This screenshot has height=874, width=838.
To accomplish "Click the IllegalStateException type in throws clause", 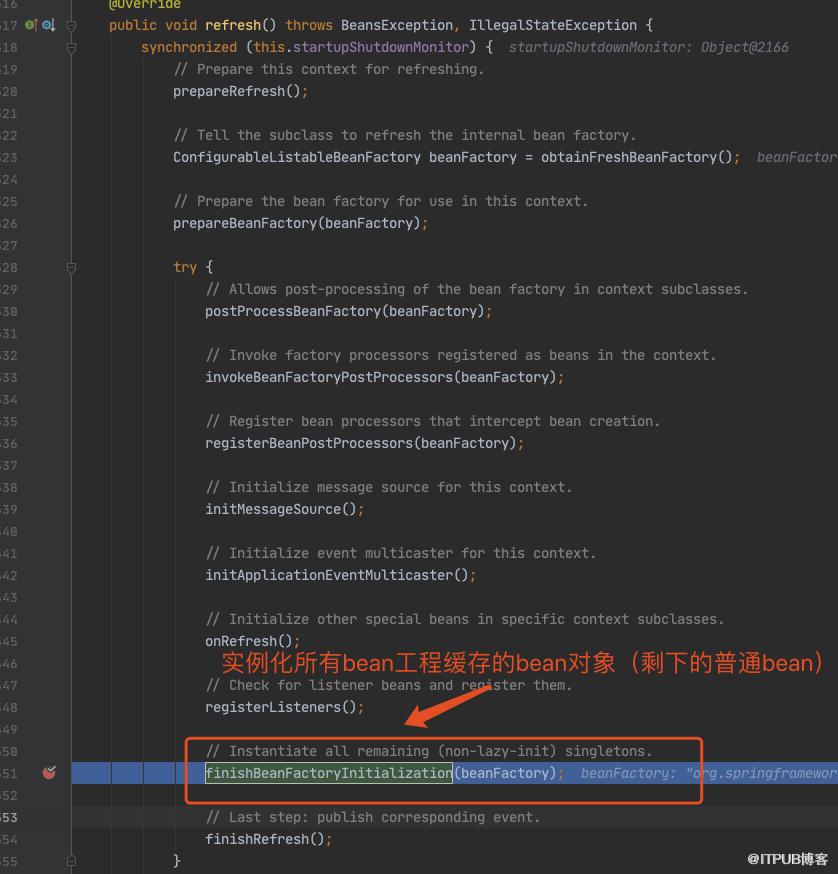I will 553,26.
